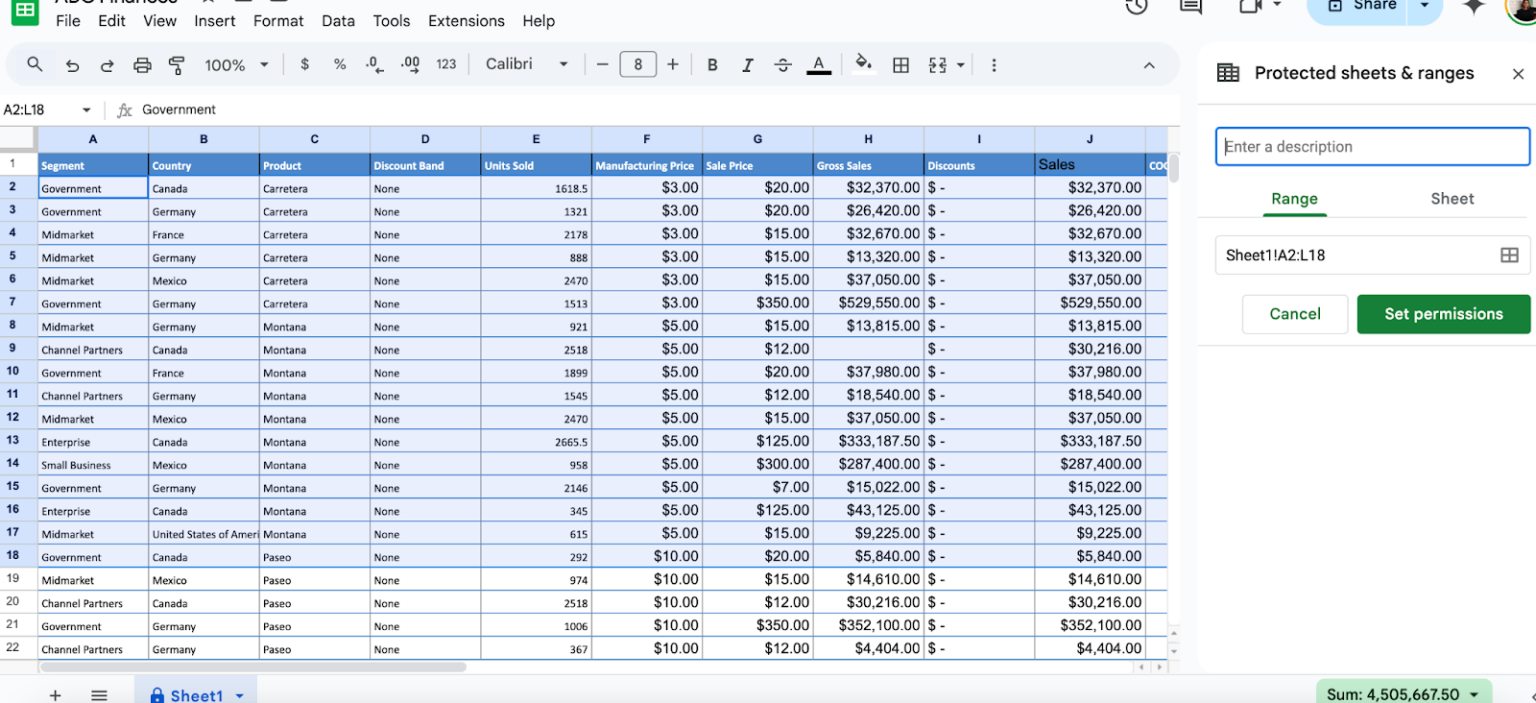The height and width of the screenshot is (703, 1536).
Task: Open version history using the clock icon
Action: [x=1135, y=8]
